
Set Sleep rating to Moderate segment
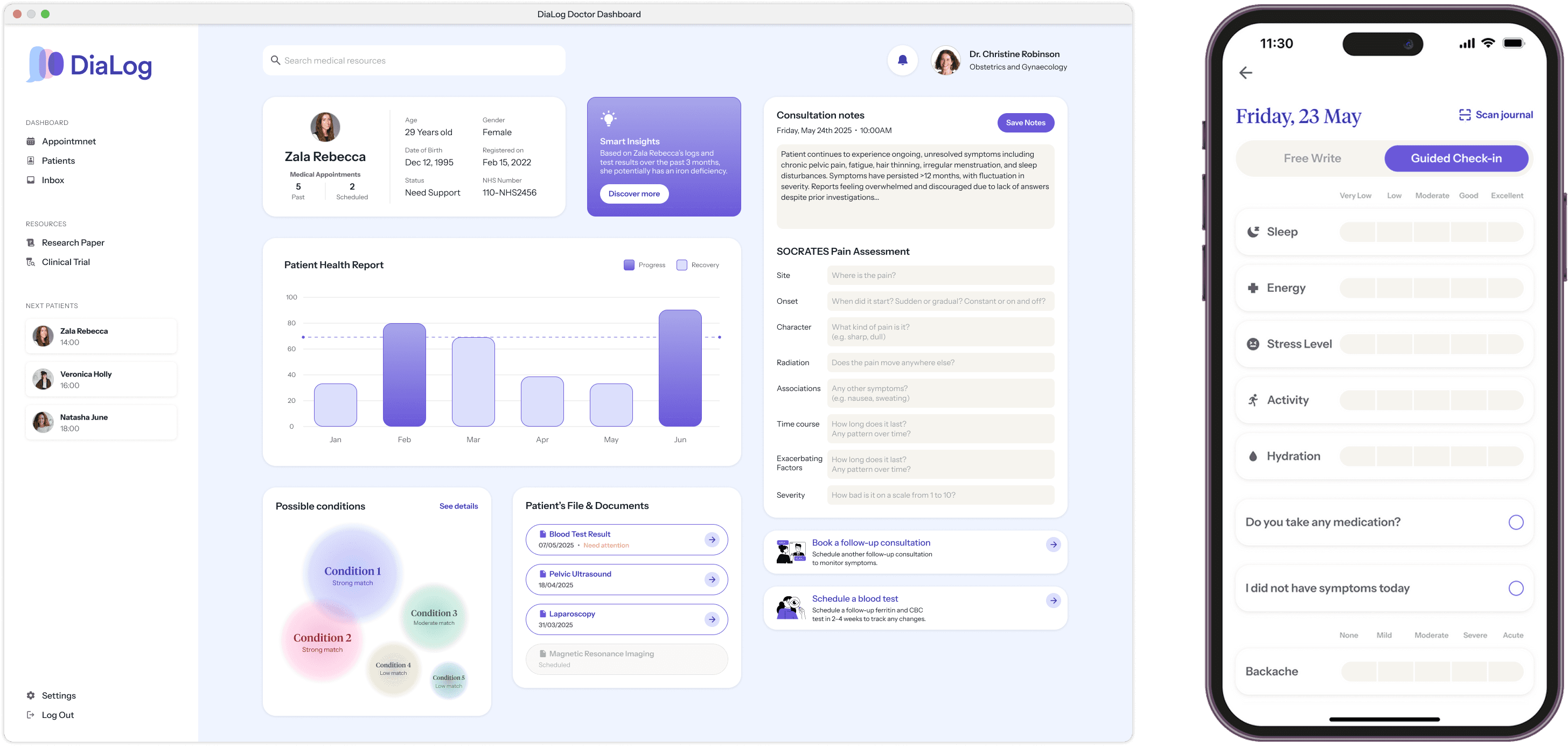click(x=1432, y=232)
